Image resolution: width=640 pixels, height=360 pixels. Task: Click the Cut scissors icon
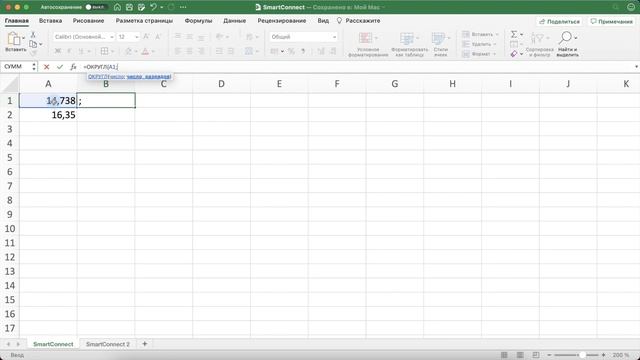pos(33,34)
